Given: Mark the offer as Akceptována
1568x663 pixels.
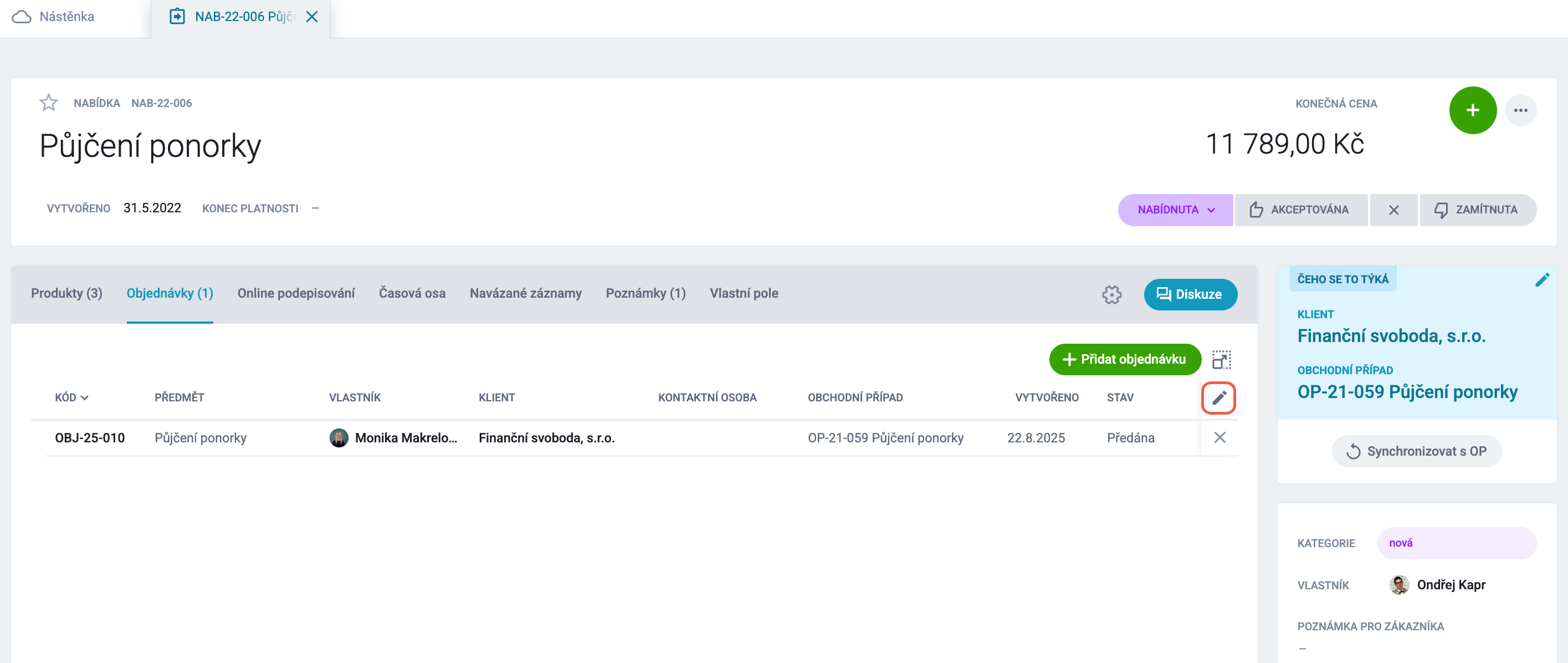Looking at the screenshot, I should [1300, 210].
